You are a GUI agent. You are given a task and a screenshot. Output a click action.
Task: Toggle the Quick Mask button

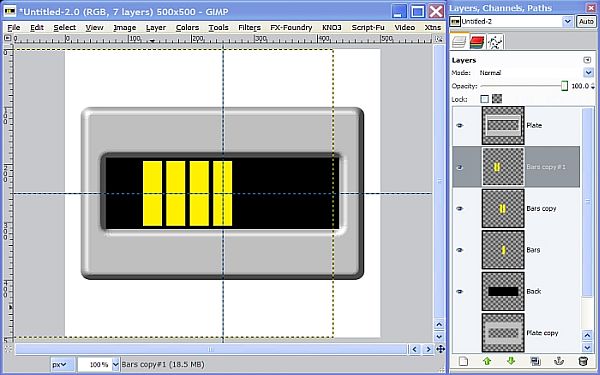pyautogui.click(x=7, y=349)
